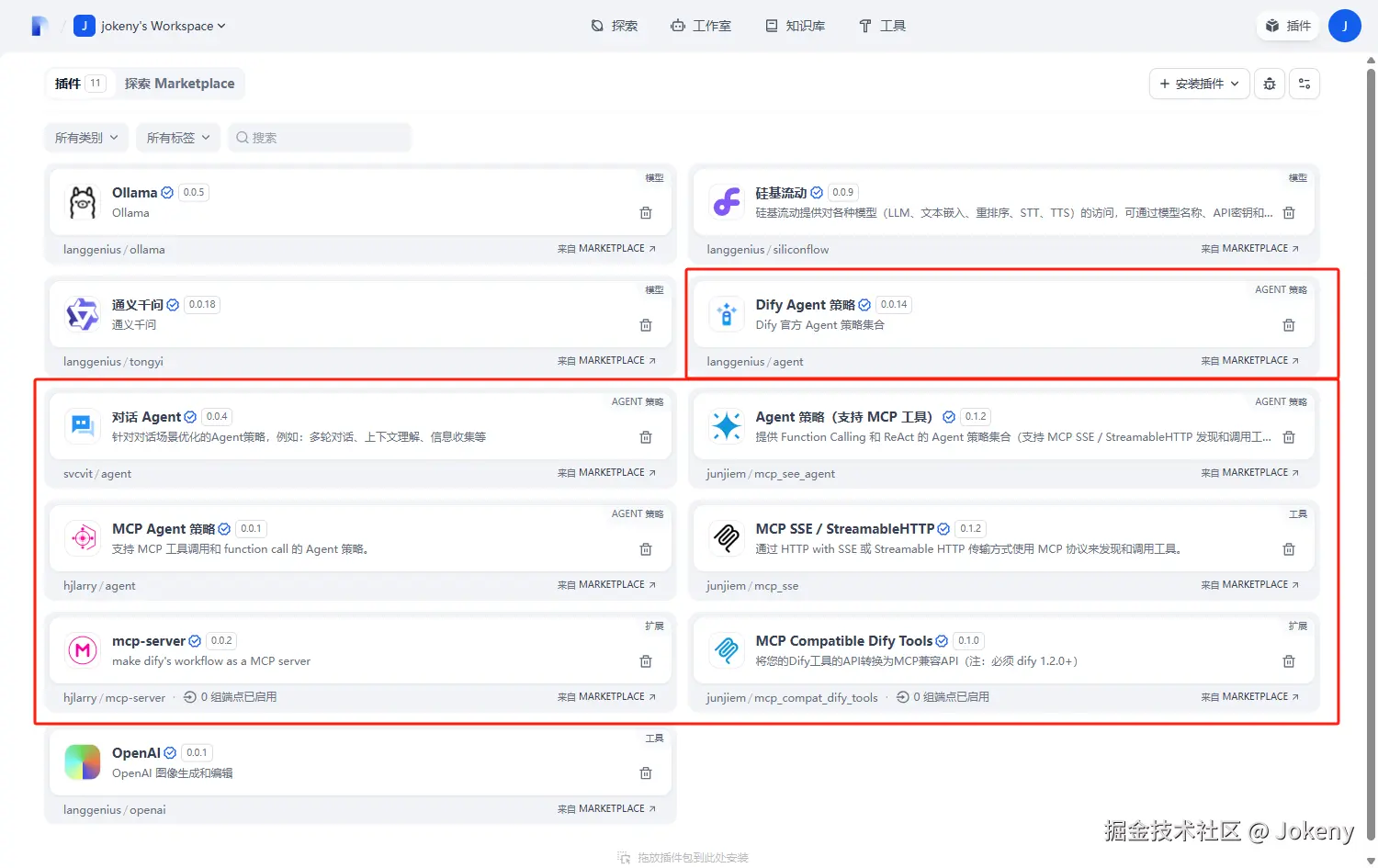This screenshot has width=1378, height=868.
Task: Click the Dify logo in top-left corner
Action: (39, 26)
